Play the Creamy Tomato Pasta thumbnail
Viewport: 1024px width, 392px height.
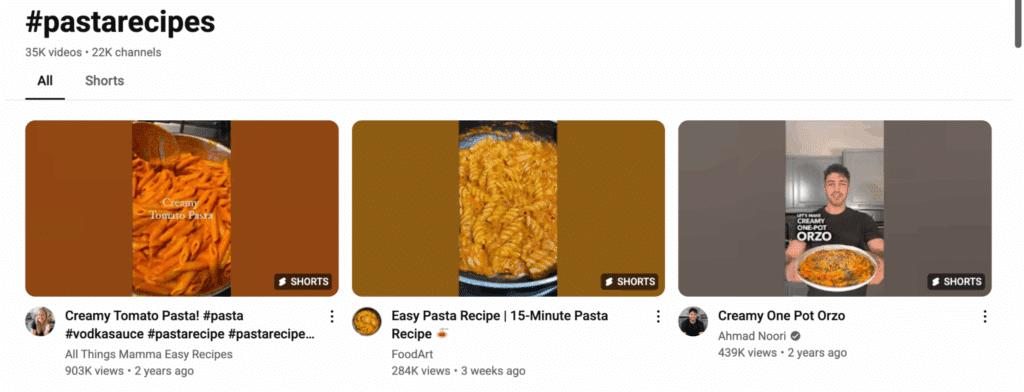[x=182, y=208]
